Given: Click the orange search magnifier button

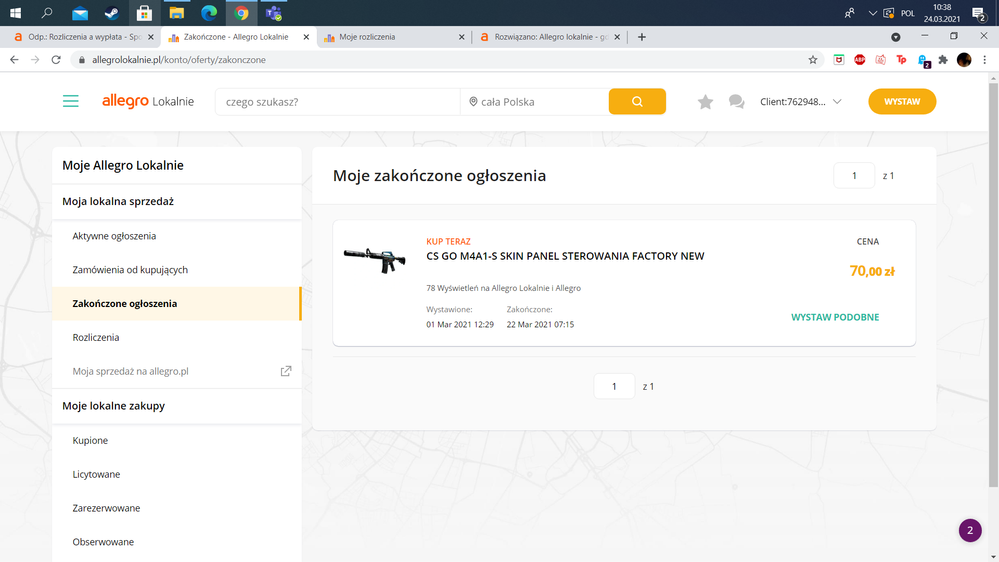Looking at the screenshot, I should (x=637, y=101).
